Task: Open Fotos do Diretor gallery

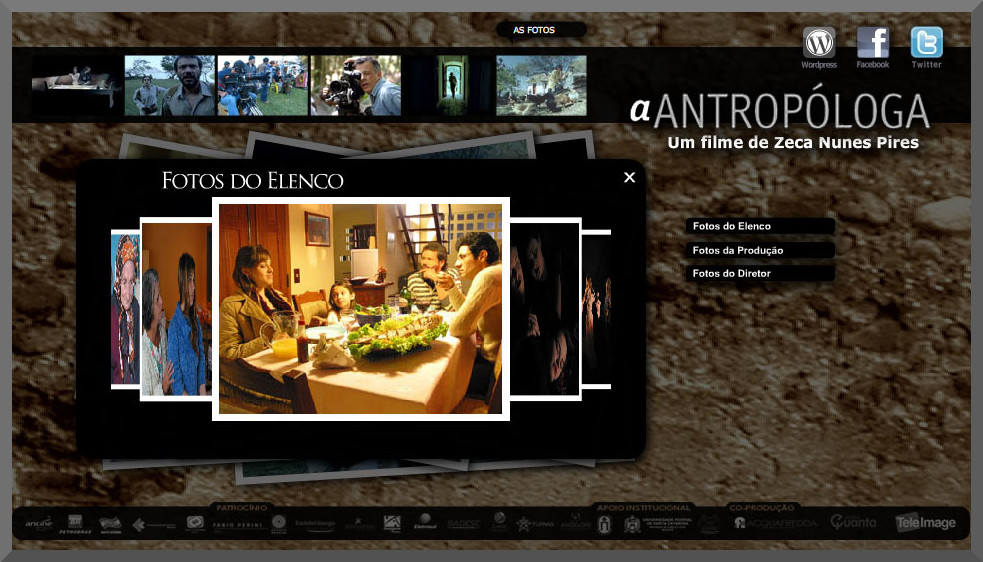Action: pyautogui.click(x=760, y=273)
